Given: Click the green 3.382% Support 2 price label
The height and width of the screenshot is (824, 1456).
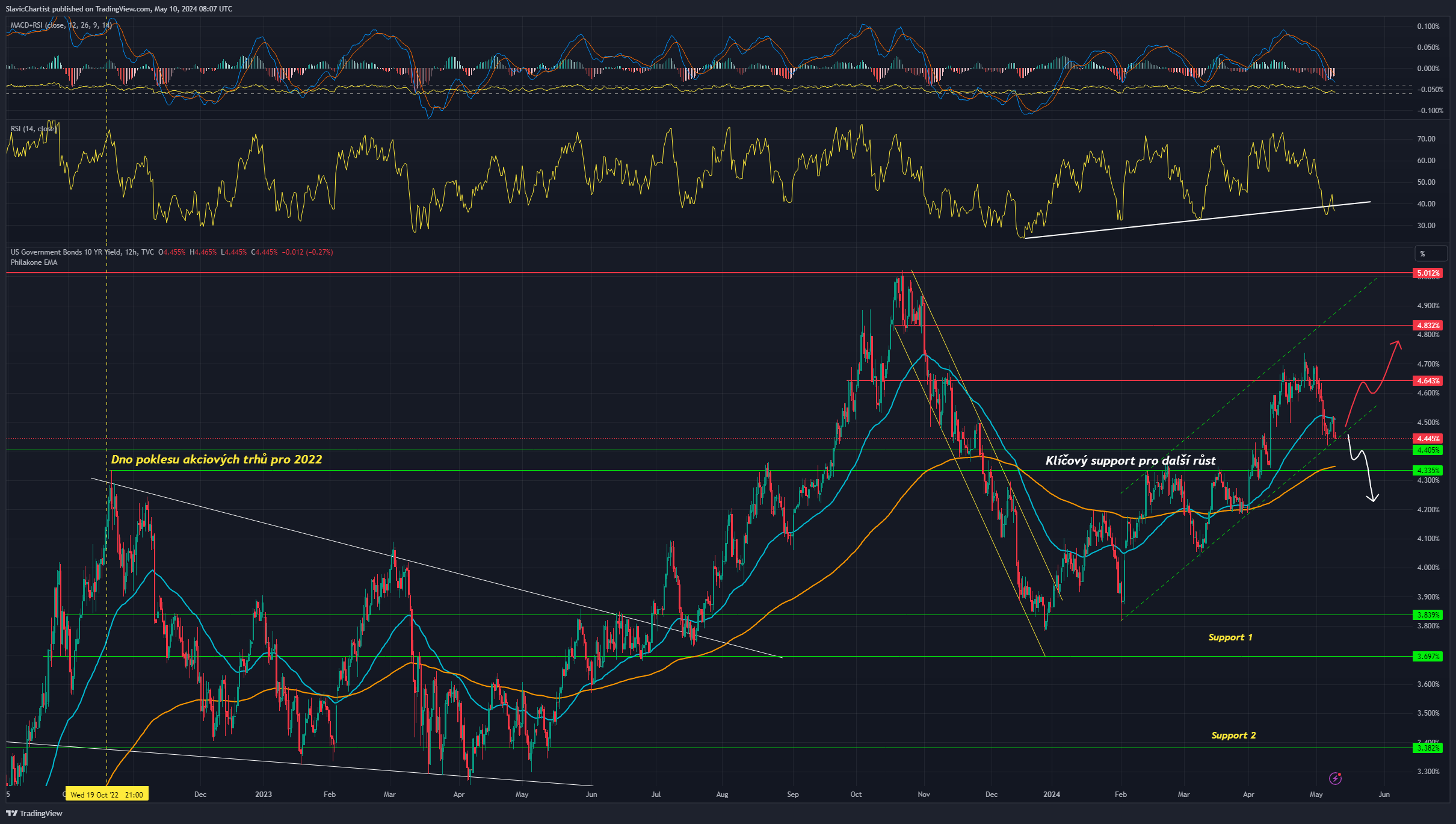Looking at the screenshot, I should coord(1428,748).
